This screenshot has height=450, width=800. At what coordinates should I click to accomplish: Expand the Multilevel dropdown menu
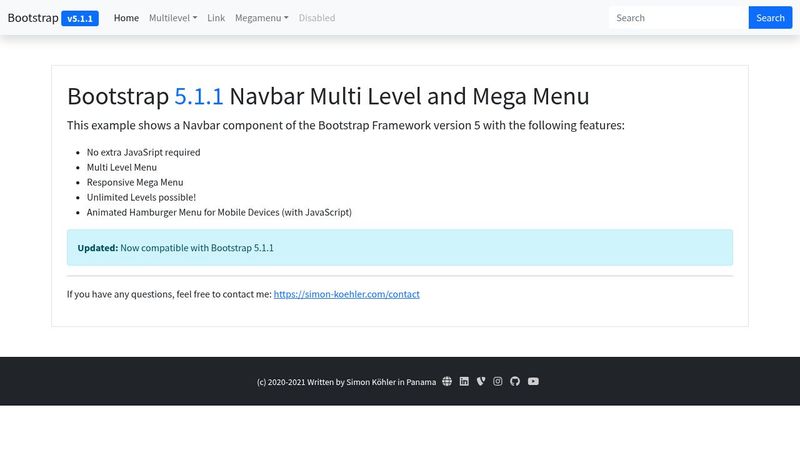(173, 18)
